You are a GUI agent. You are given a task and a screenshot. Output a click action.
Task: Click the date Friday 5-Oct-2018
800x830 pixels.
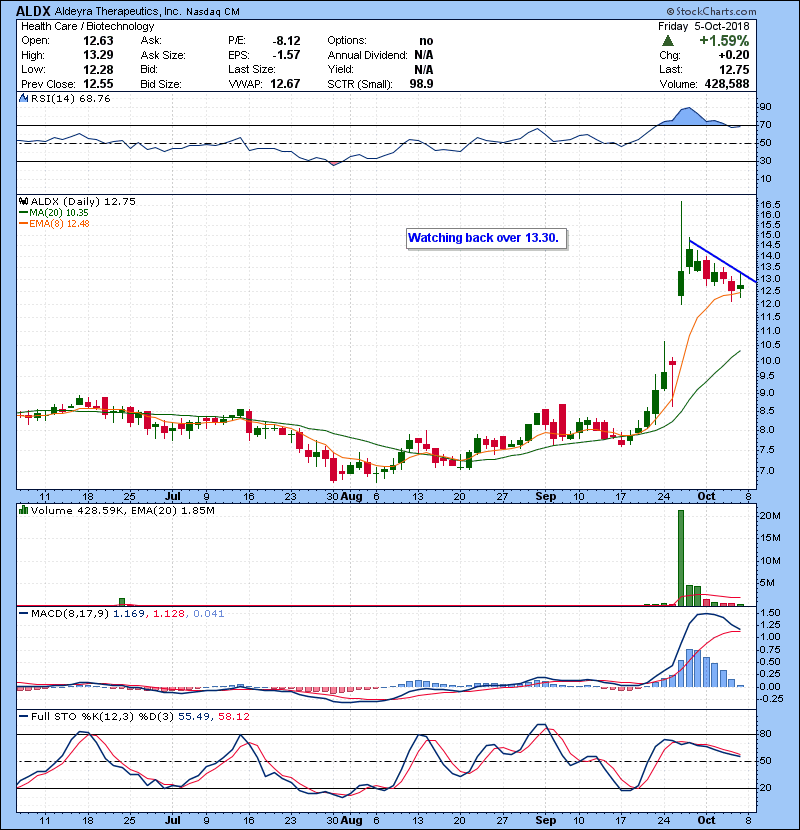tap(704, 26)
